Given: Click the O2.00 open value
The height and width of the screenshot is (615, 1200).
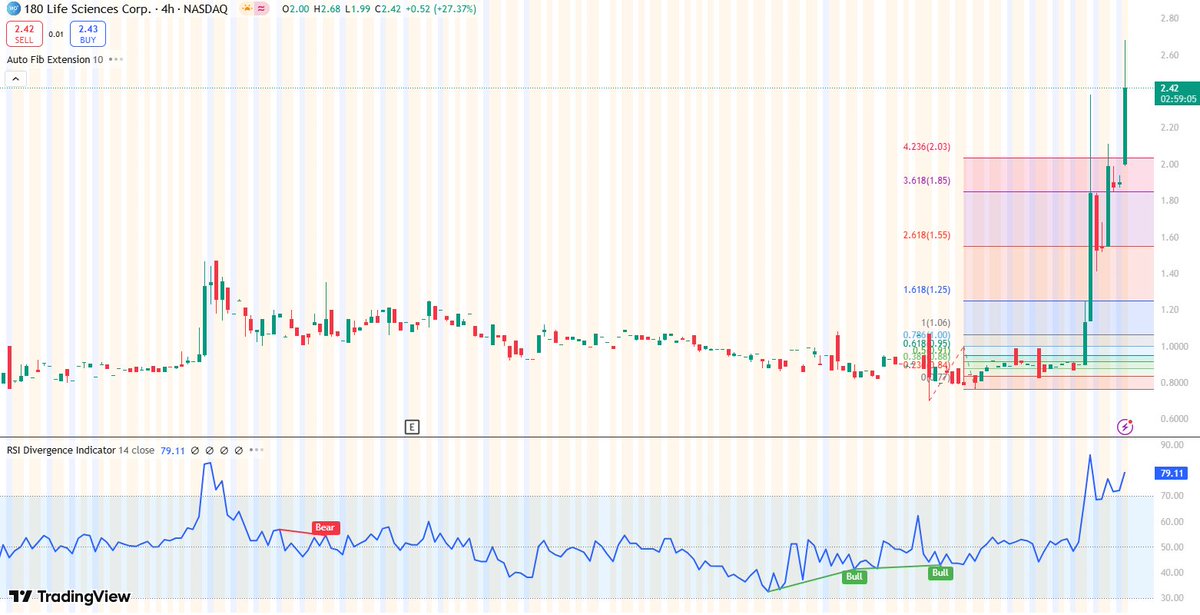Looking at the screenshot, I should coord(295,9).
